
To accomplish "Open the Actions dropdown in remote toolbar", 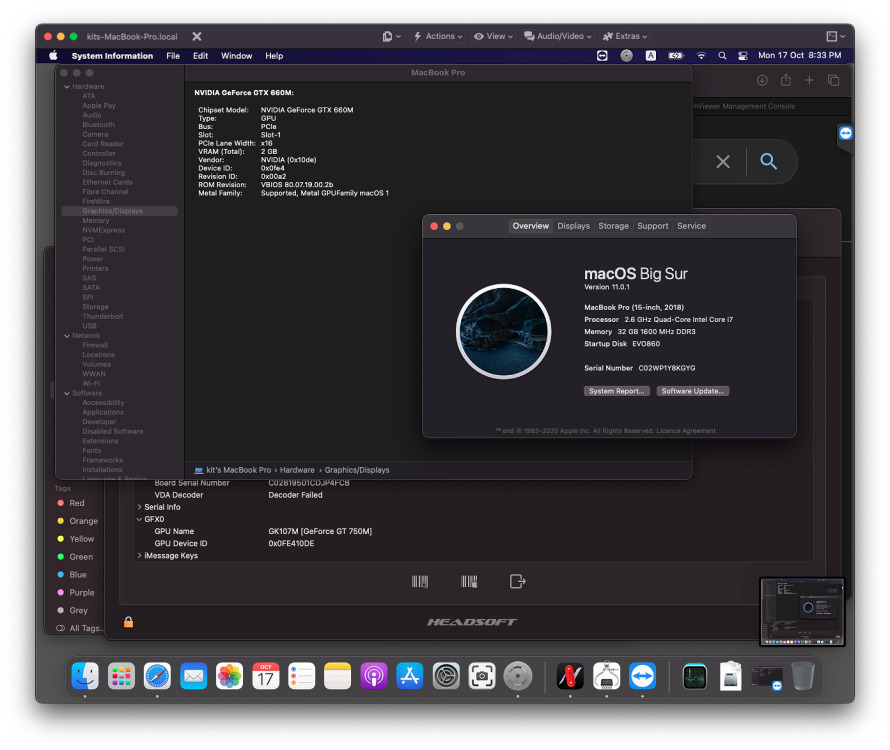I will coord(438,36).
